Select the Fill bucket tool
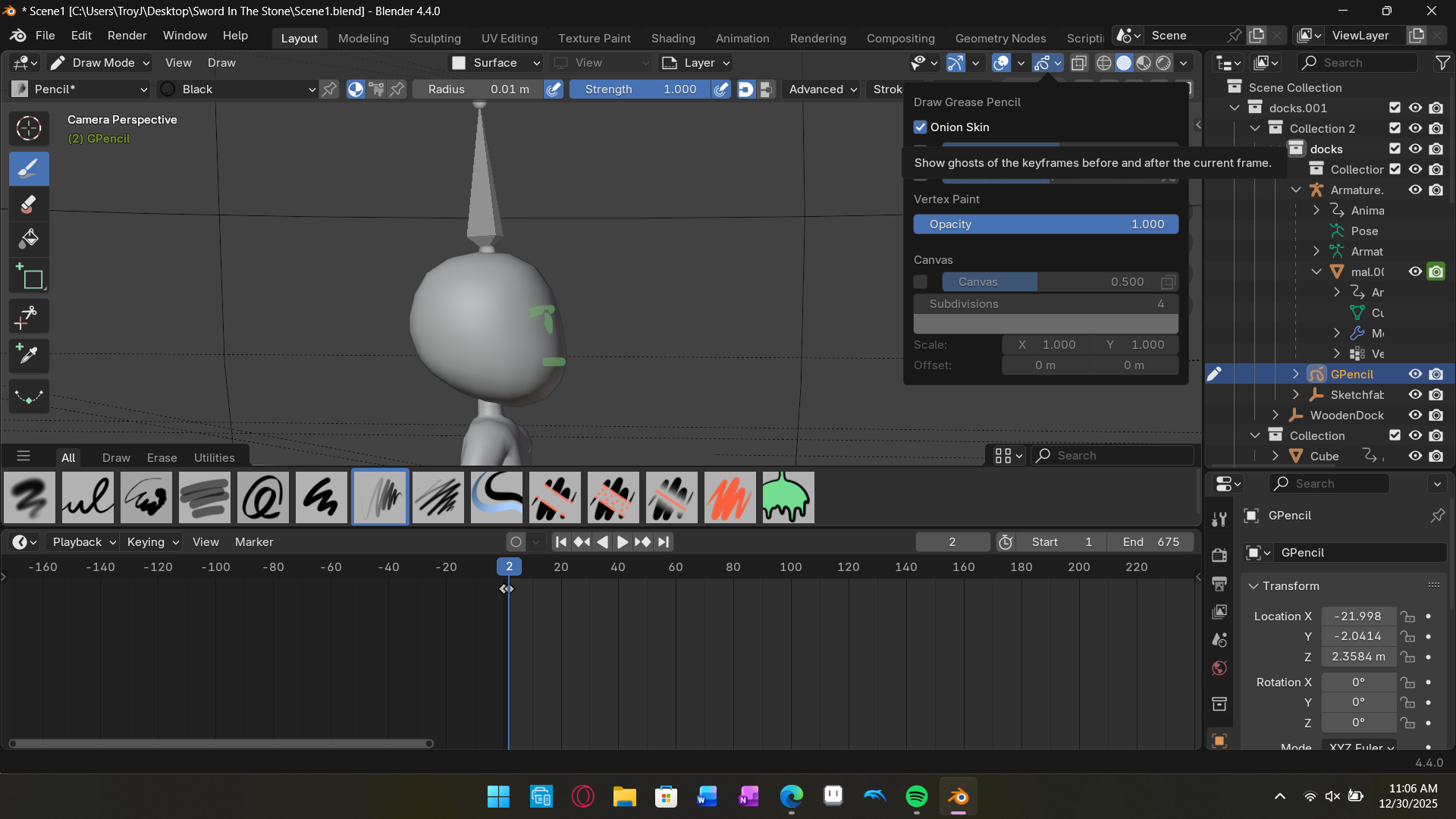The image size is (1456, 819). click(29, 239)
